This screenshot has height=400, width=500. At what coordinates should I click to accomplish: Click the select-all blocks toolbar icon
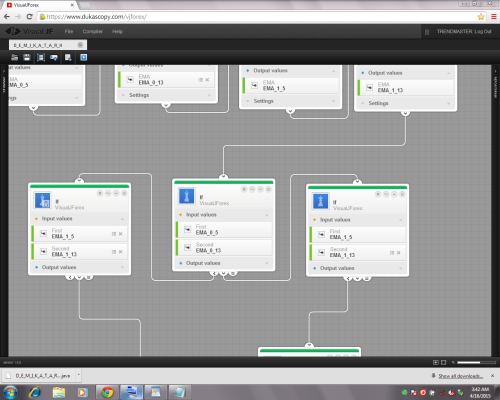[x=41, y=57]
